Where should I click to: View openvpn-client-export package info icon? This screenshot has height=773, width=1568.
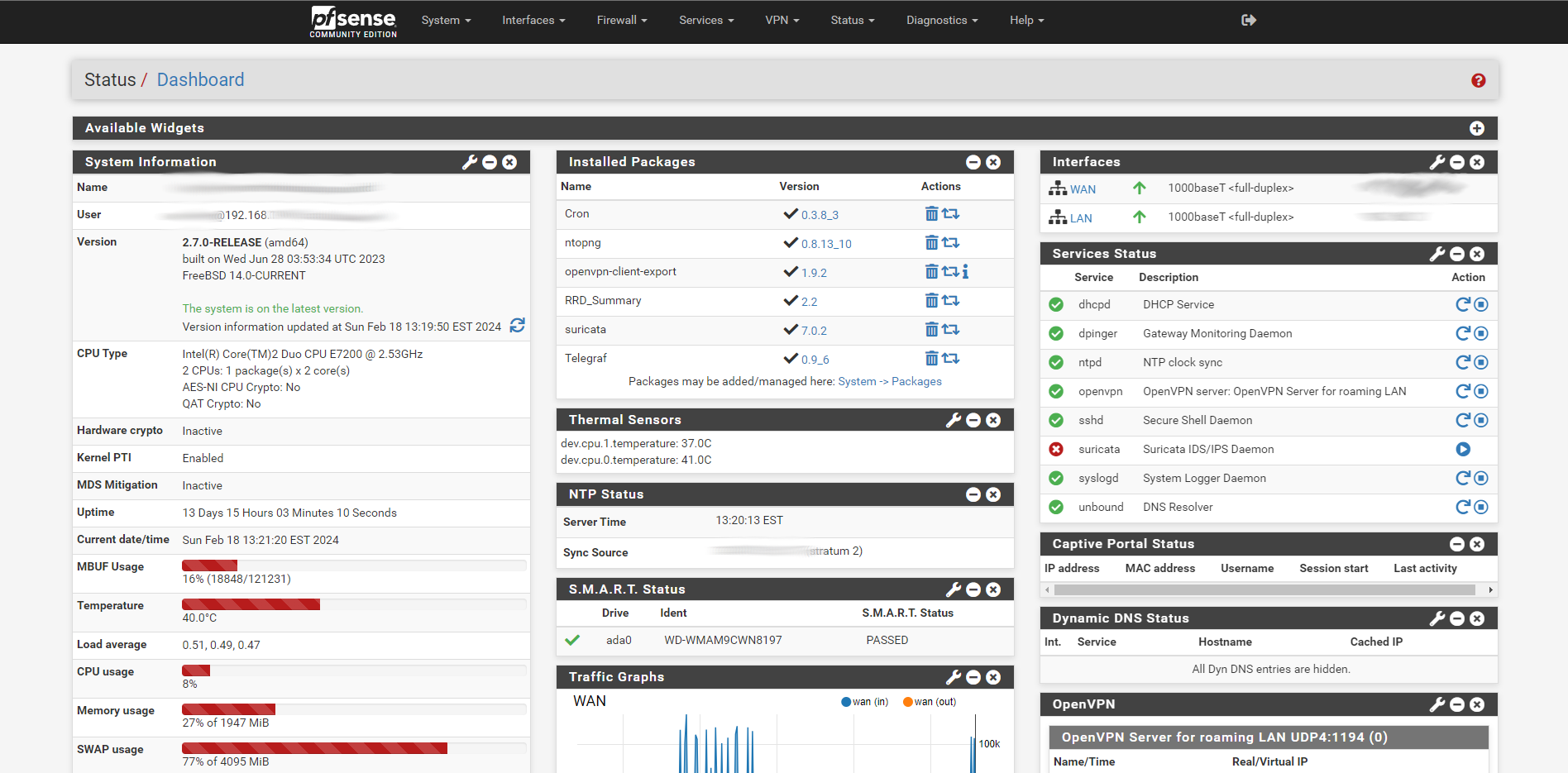tap(965, 271)
